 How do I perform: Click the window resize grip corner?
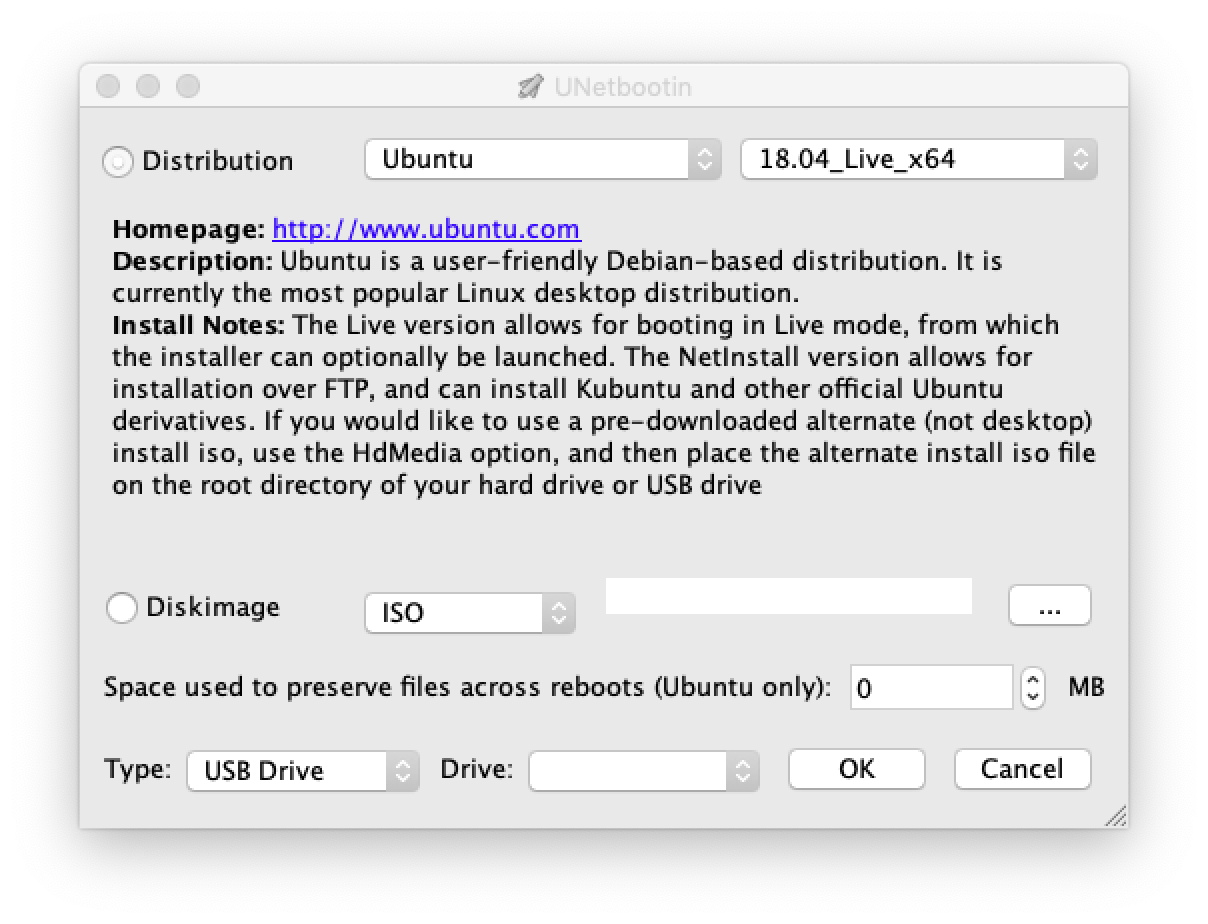pyautogui.click(x=1116, y=816)
